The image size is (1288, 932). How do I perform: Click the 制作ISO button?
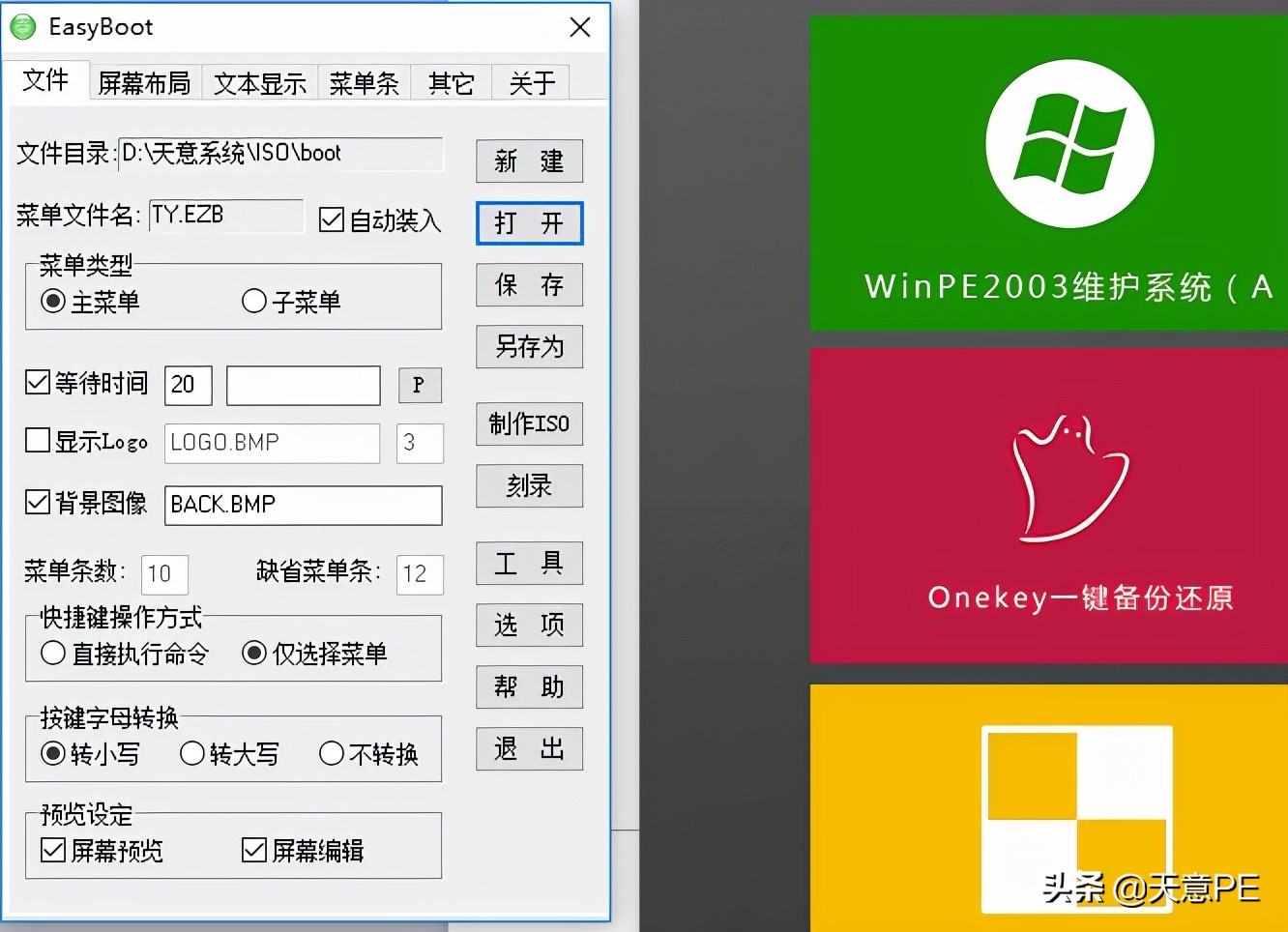[x=529, y=424]
